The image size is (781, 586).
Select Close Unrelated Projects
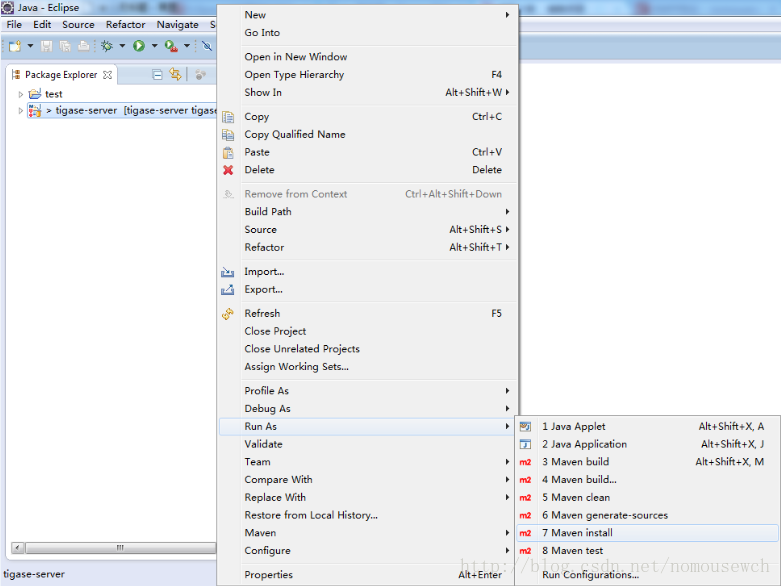[x=368, y=349]
